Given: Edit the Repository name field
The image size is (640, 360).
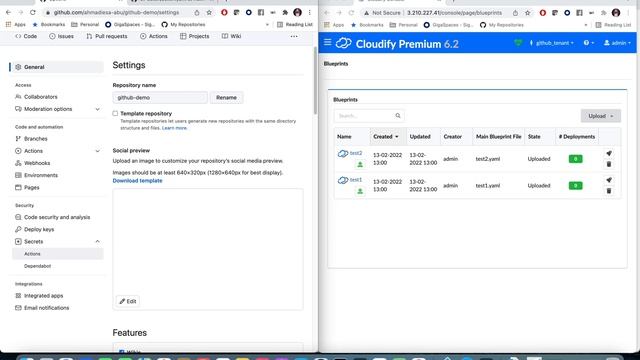Looking at the screenshot, I should tap(160, 98).
